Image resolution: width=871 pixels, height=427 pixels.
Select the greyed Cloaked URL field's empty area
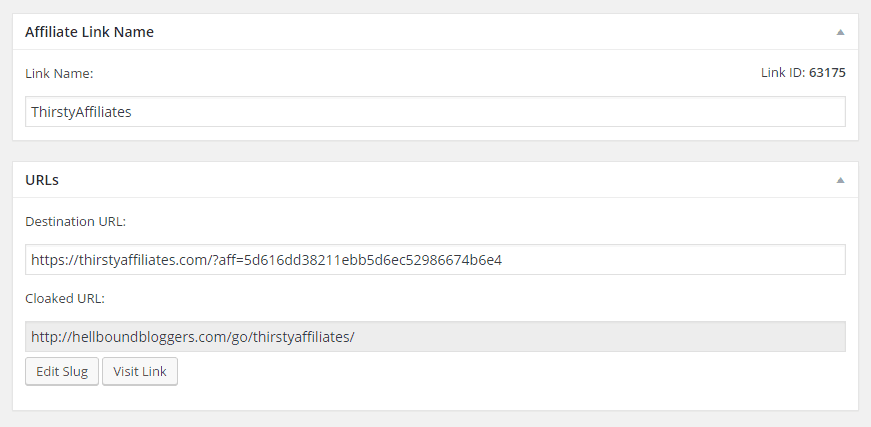coord(600,336)
